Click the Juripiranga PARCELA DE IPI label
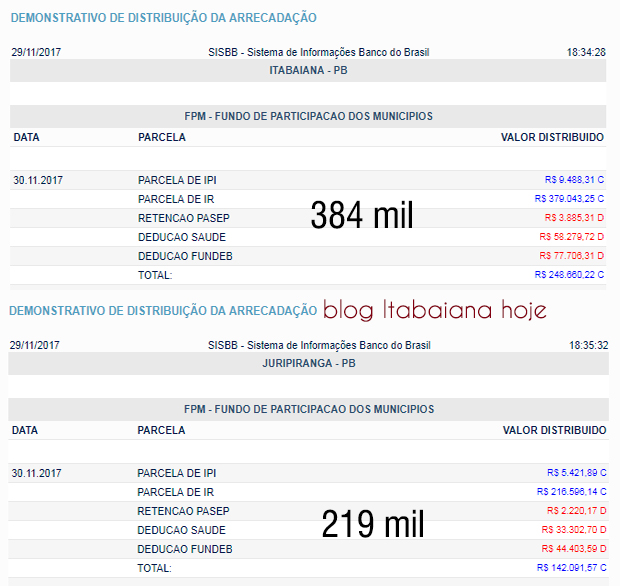 (x=177, y=473)
